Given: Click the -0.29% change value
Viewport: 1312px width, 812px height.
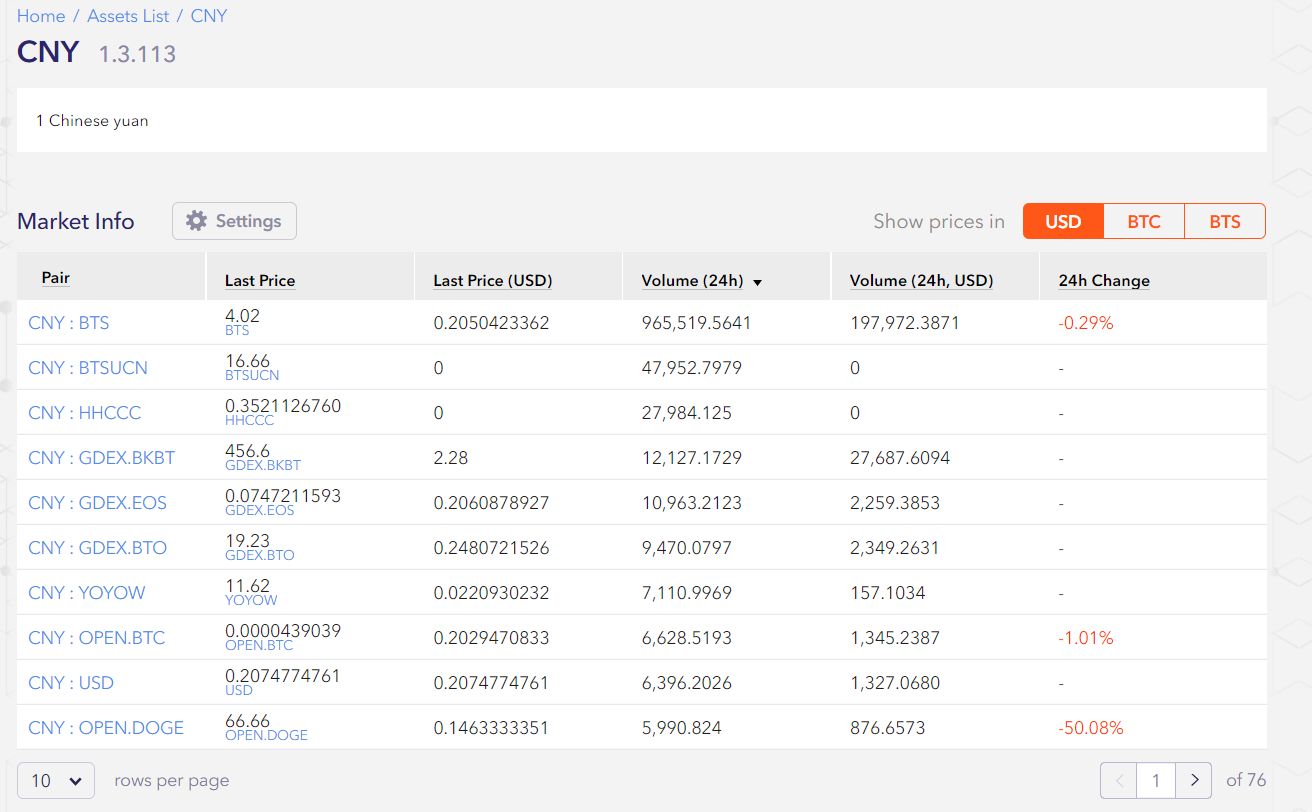Looking at the screenshot, I should point(1086,323).
